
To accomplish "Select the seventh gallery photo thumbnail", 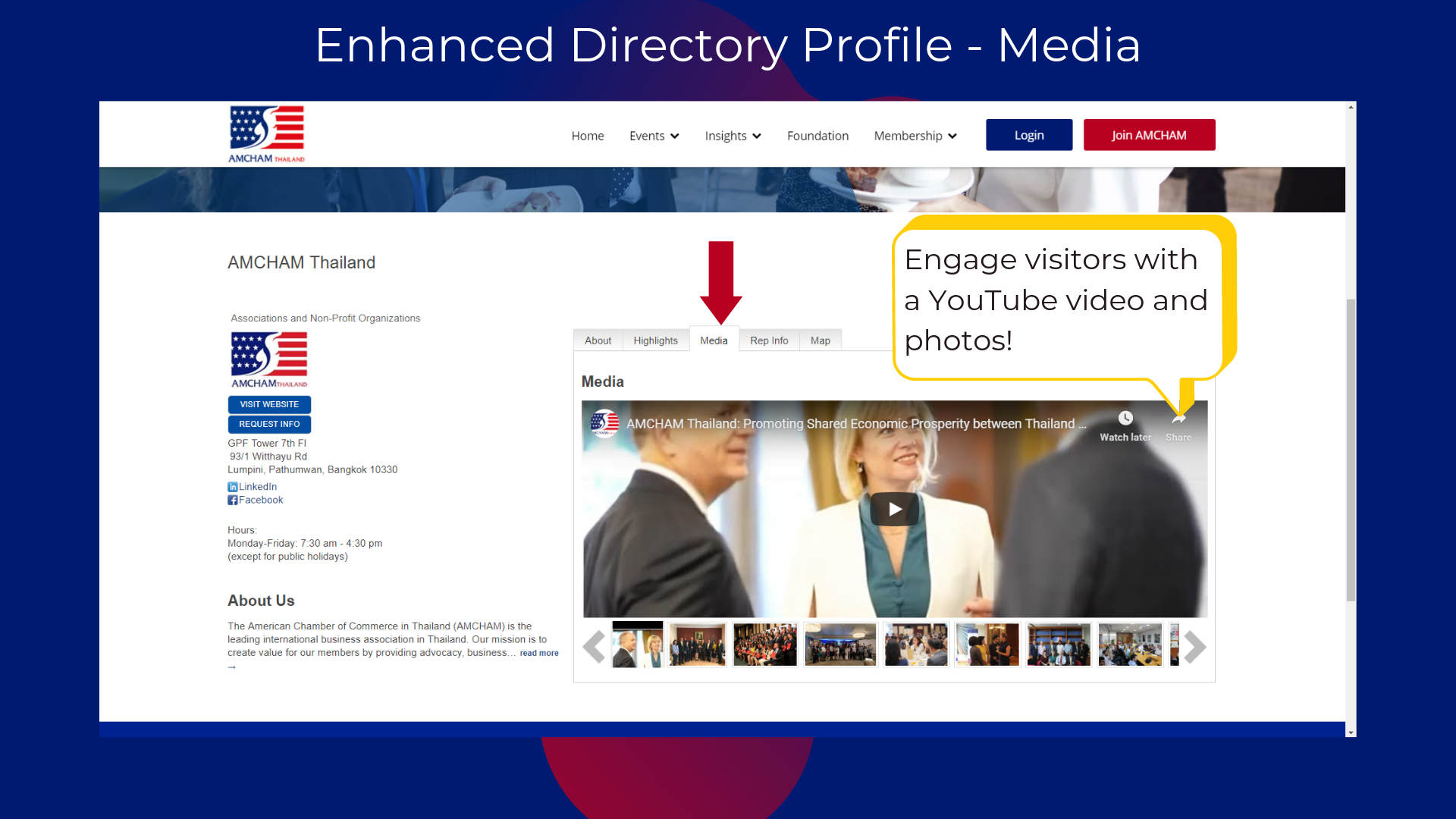I will point(1059,645).
